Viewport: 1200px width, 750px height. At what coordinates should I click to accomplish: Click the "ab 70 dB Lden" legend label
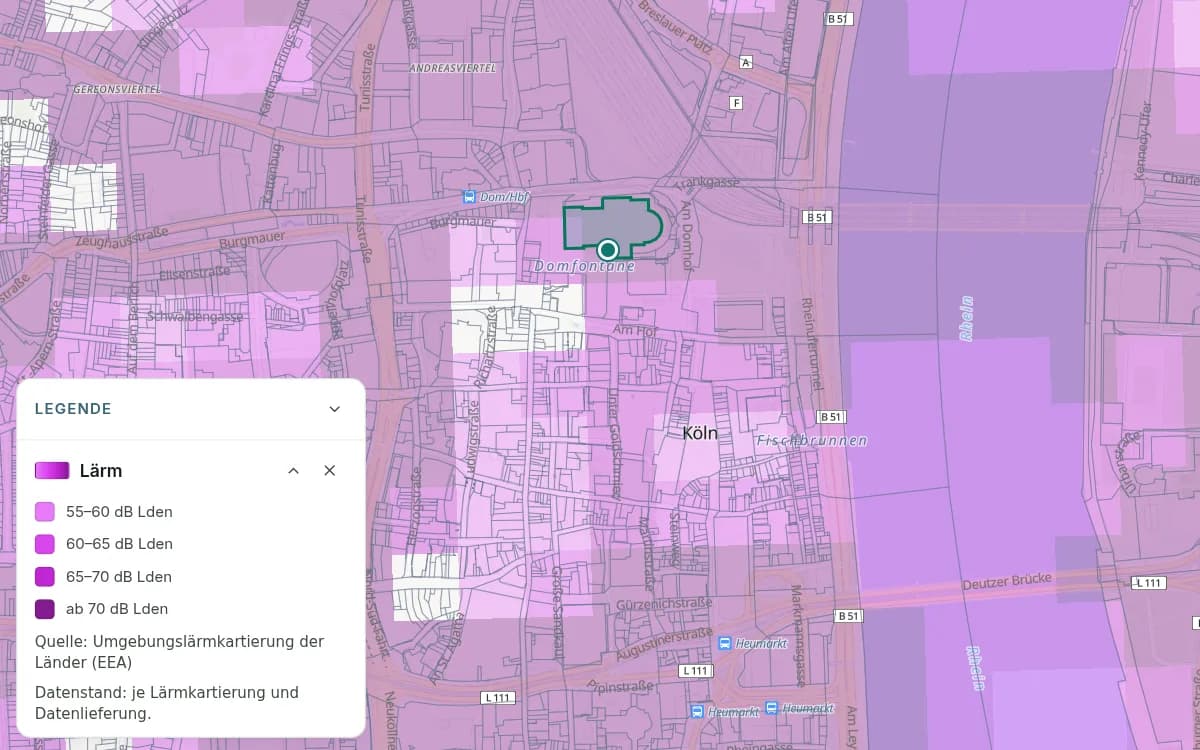[x=117, y=609]
